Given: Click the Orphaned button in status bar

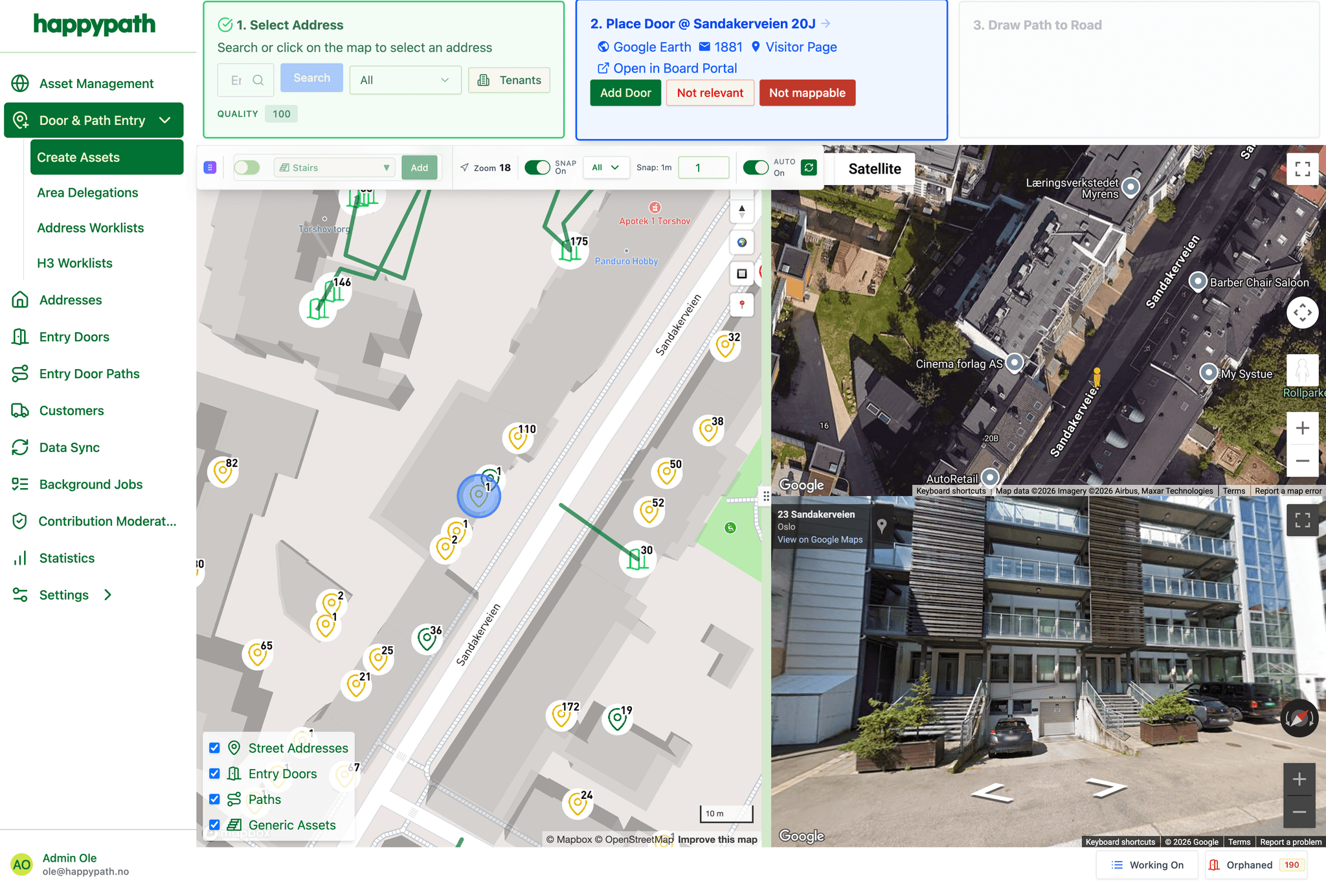Looking at the screenshot, I should pyautogui.click(x=1255, y=865).
